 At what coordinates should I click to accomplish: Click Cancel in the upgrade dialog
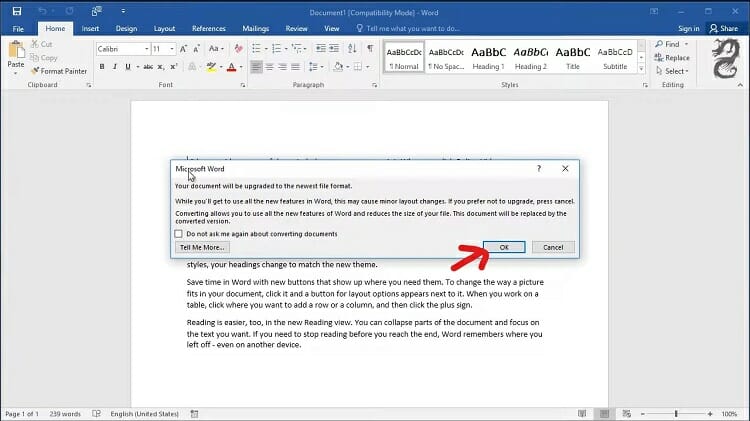point(553,247)
